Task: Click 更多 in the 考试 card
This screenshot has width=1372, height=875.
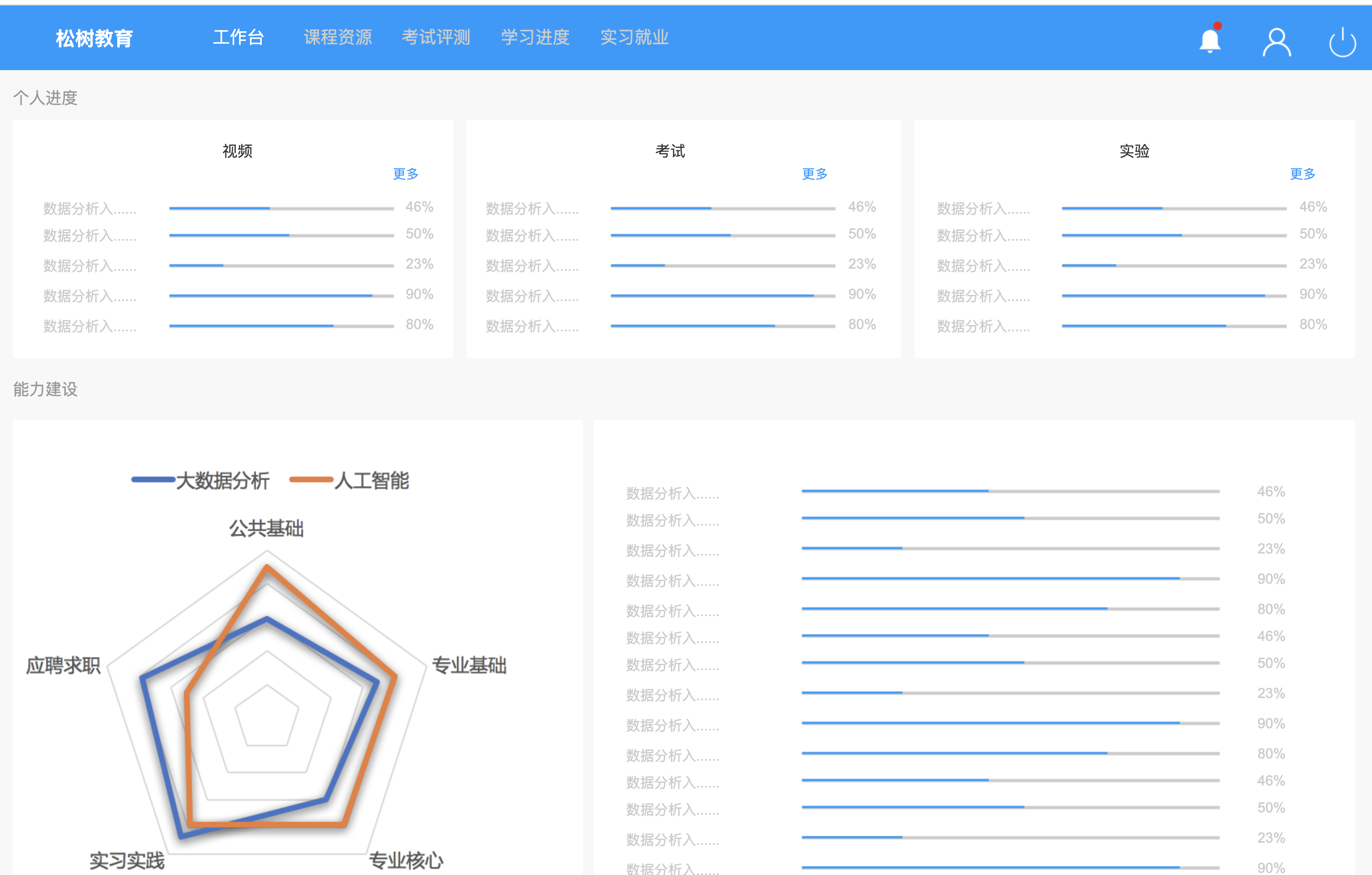Action: tap(815, 174)
